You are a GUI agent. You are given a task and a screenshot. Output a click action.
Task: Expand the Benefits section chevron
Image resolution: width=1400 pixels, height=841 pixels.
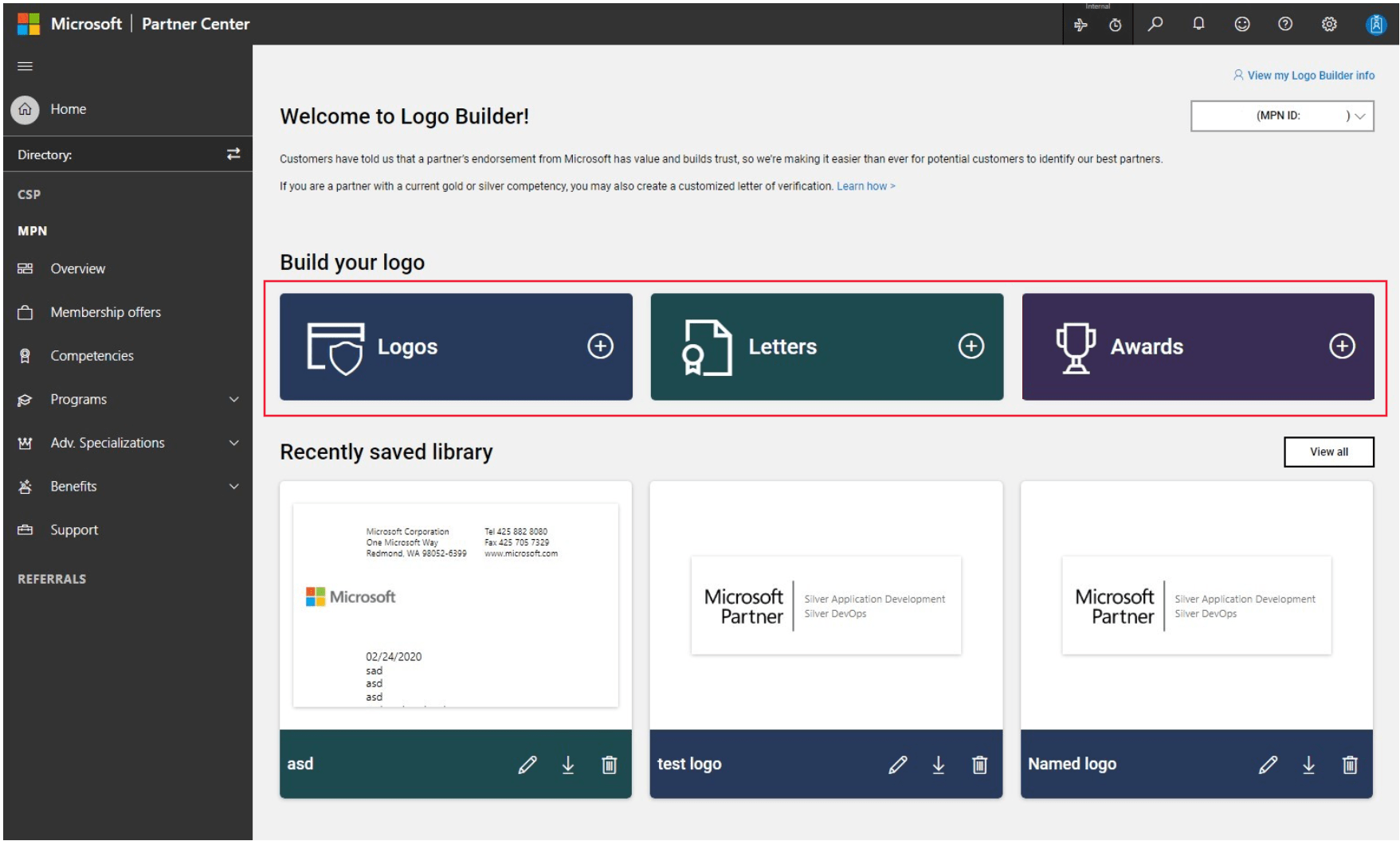pyautogui.click(x=234, y=487)
